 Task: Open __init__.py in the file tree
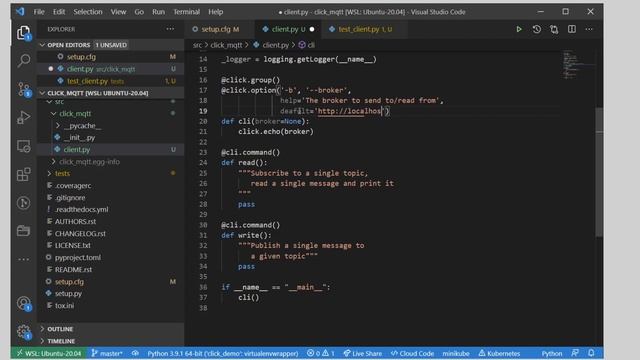pos(79,138)
